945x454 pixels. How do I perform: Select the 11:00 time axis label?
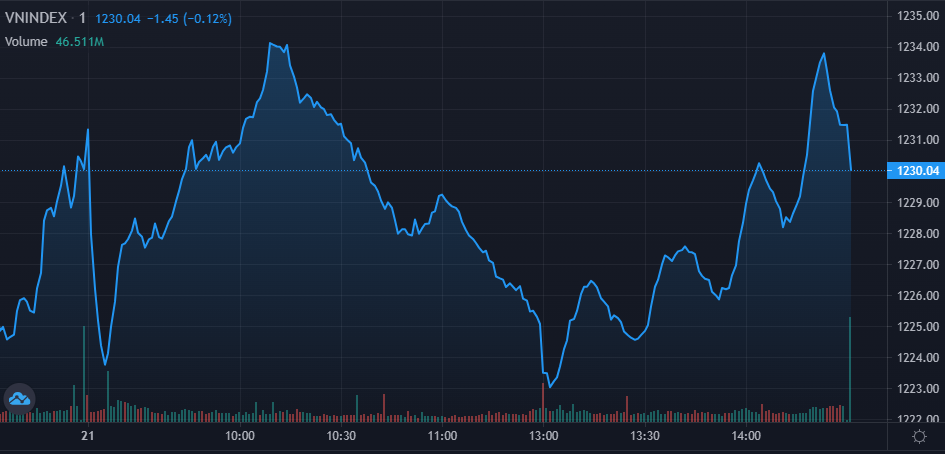coord(442,436)
